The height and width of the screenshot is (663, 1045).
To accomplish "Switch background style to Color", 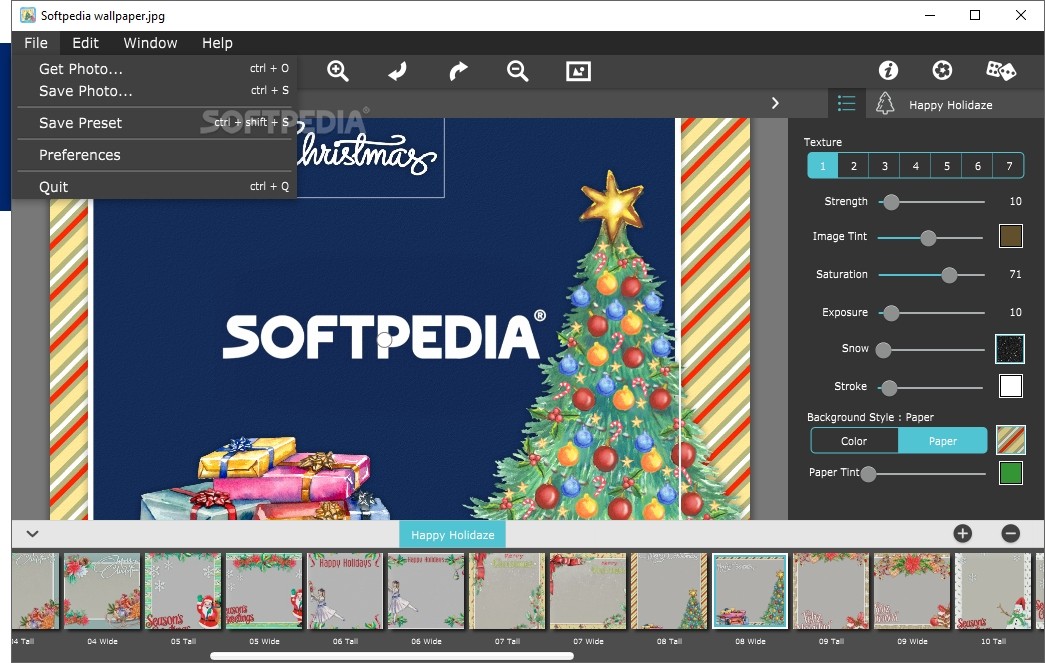I will click(854, 441).
